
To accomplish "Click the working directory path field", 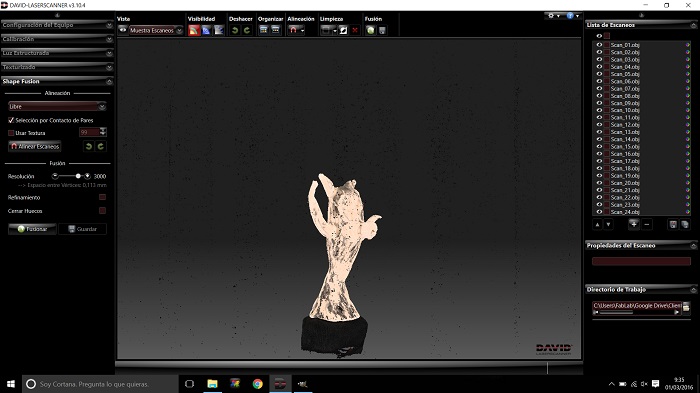I will (637, 305).
